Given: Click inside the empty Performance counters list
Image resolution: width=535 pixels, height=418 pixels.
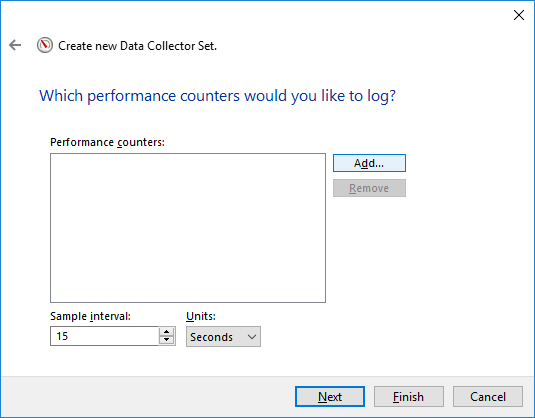Looking at the screenshot, I should 188,228.
